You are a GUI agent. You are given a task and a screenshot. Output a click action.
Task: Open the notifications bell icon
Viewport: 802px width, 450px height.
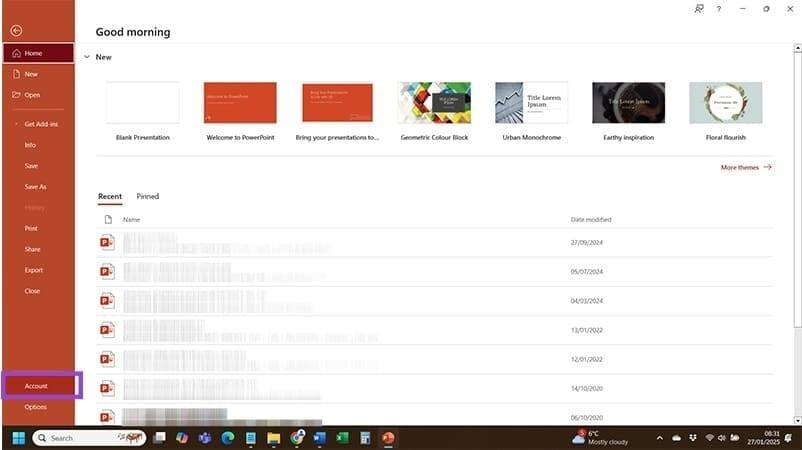click(788, 438)
